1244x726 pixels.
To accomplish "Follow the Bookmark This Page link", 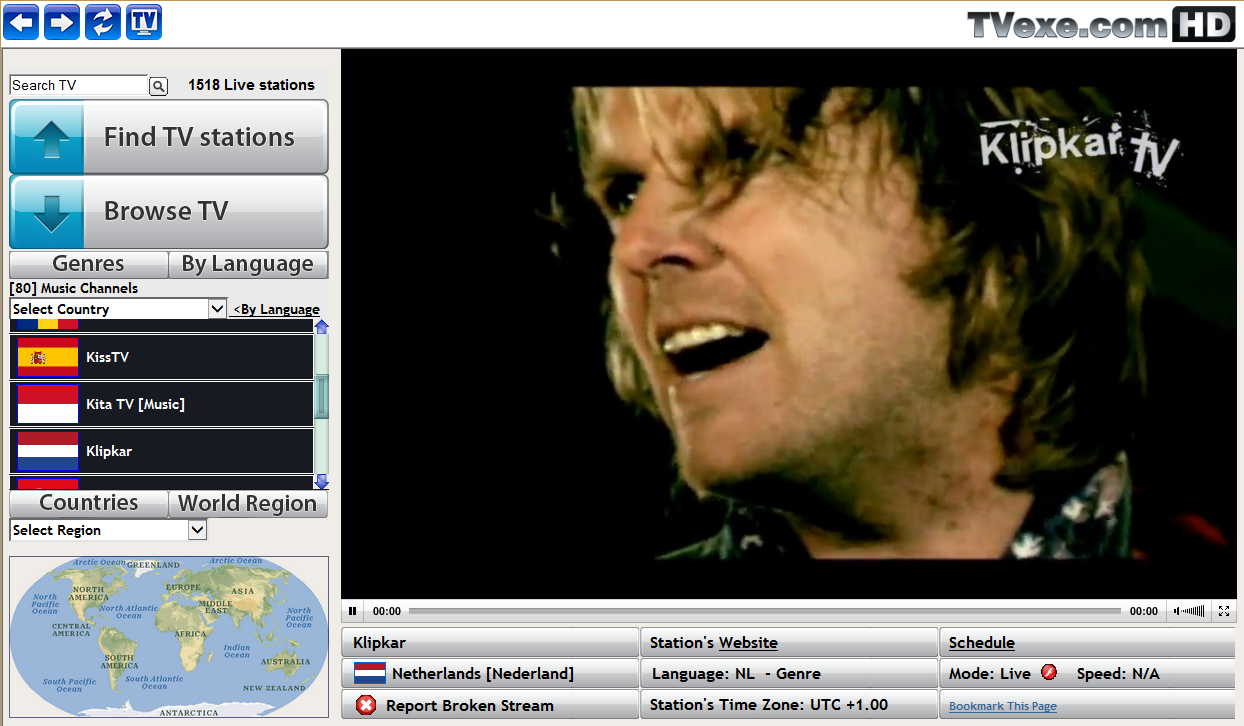I will 1003,706.
